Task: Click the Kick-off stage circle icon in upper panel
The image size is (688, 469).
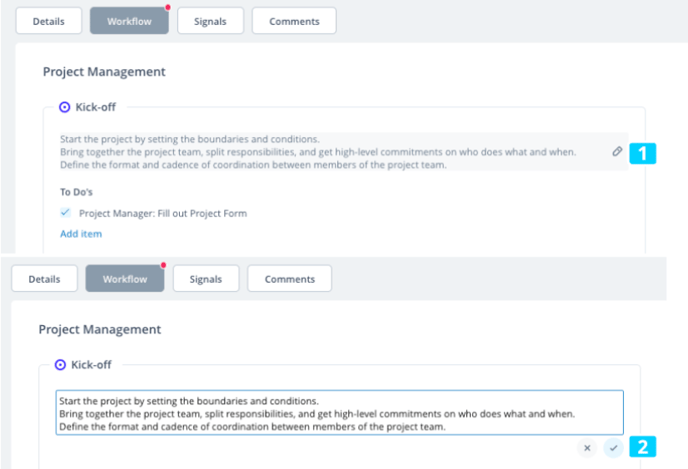Action: coord(64,107)
